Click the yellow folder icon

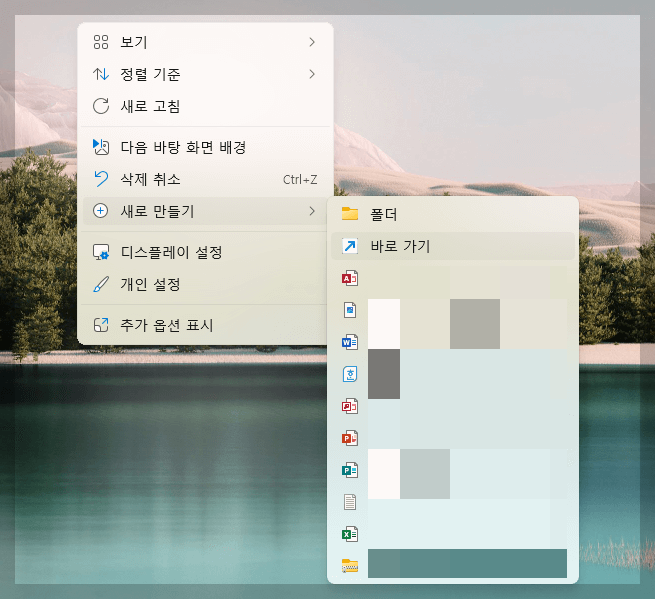tap(350, 213)
